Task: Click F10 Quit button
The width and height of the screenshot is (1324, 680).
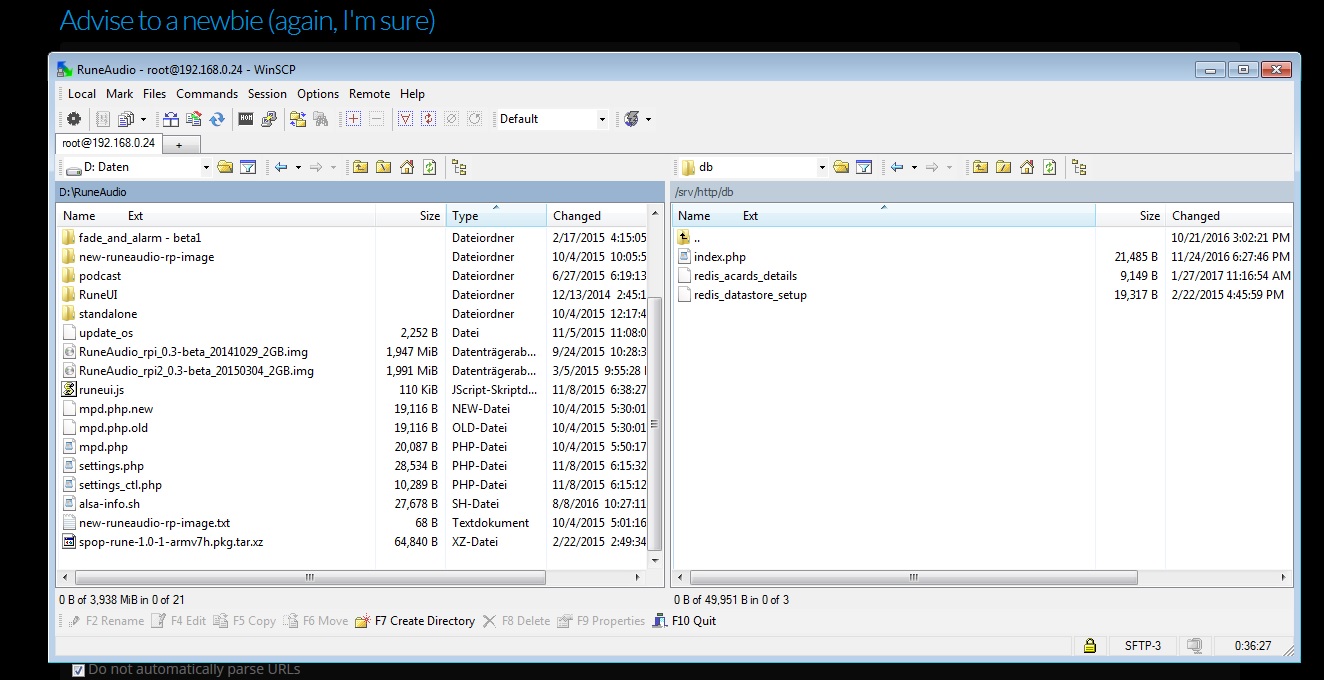Action: [x=684, y=621]
